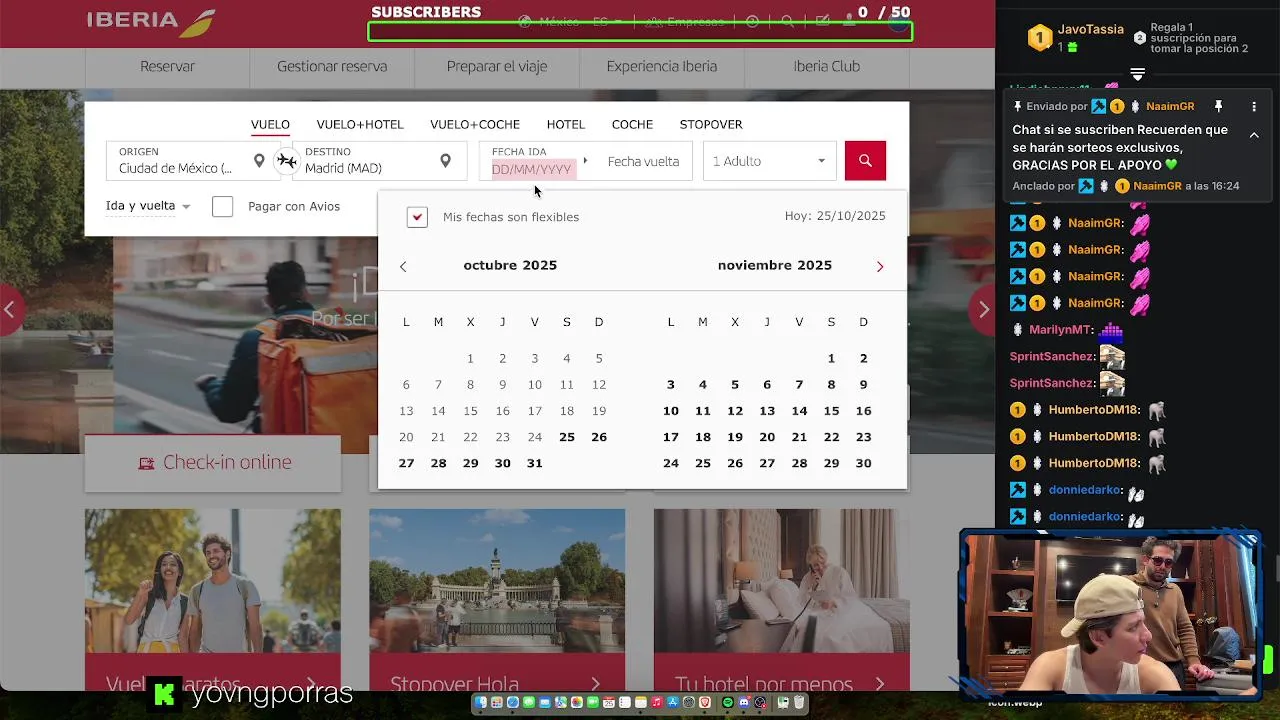Open 'Stopover Hola' card link
This screenshot has height=720, width=1280.
point(497,684)
